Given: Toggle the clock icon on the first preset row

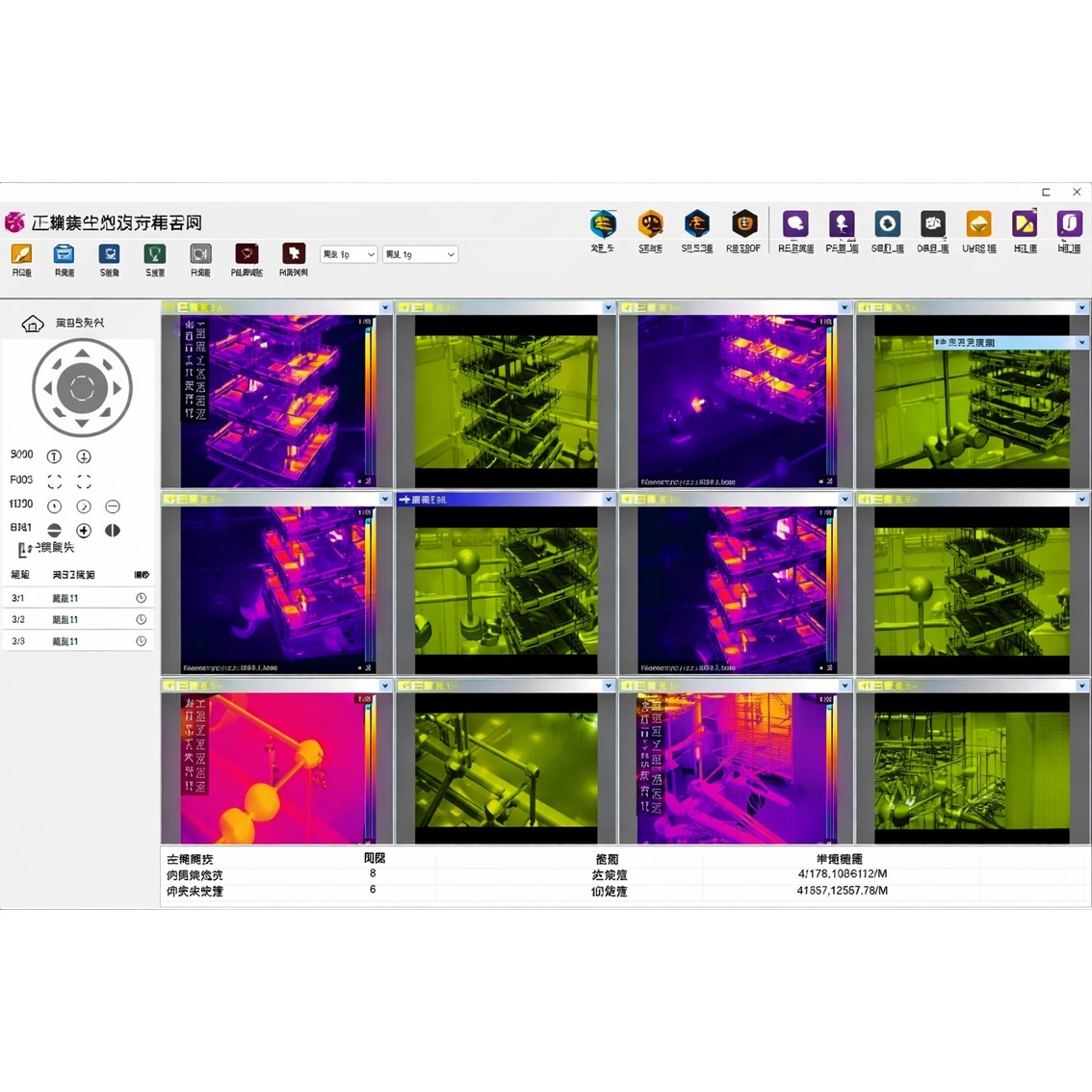Looking at the screenshot, I should [141, 597].
